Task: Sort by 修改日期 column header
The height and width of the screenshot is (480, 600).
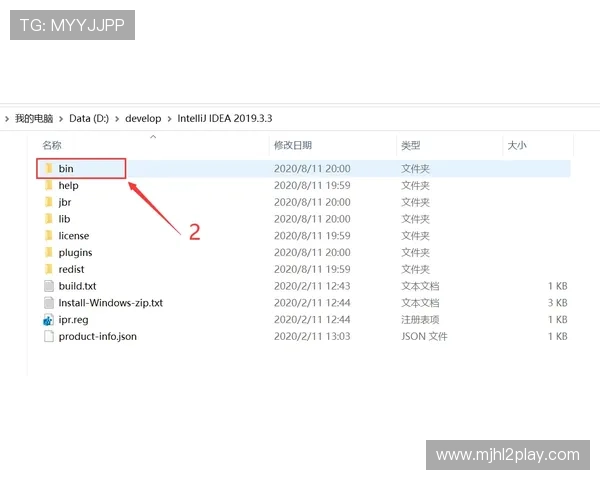Action: 293,145
